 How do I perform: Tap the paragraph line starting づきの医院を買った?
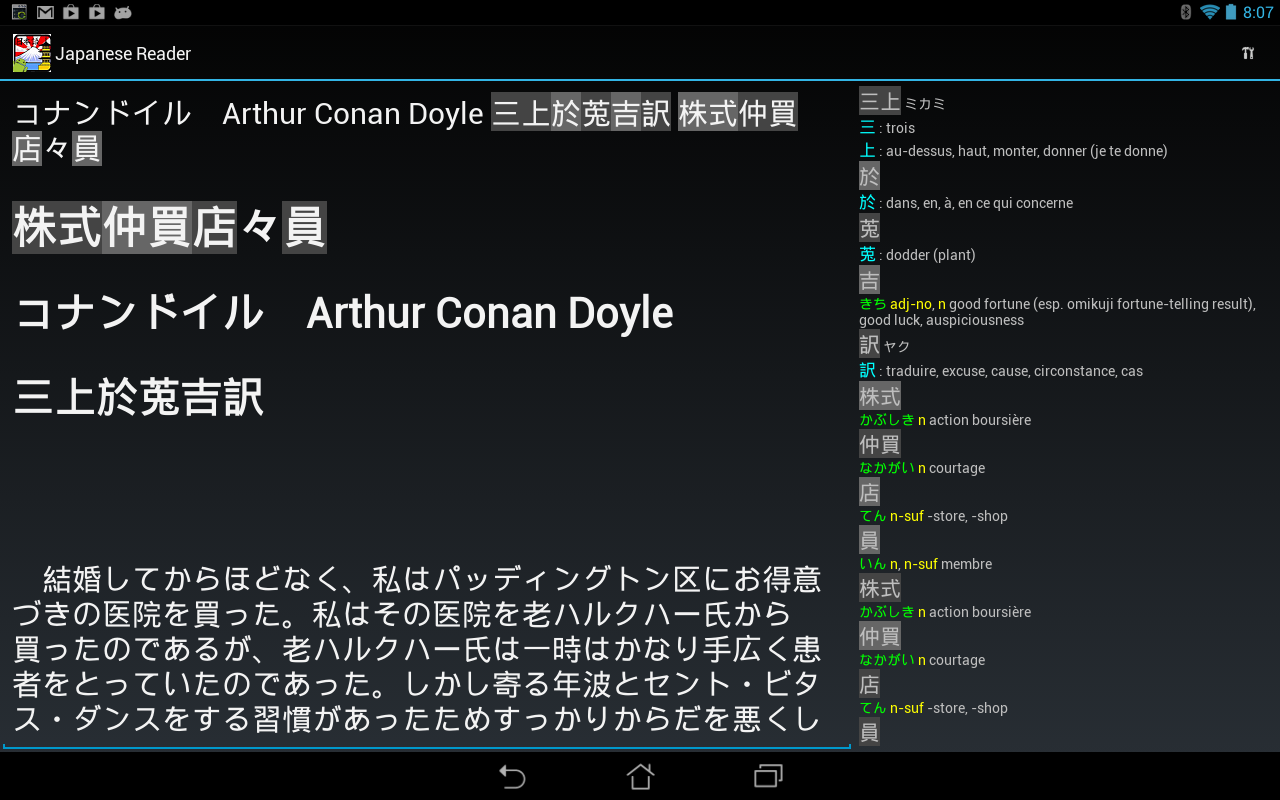click(402, 614)
